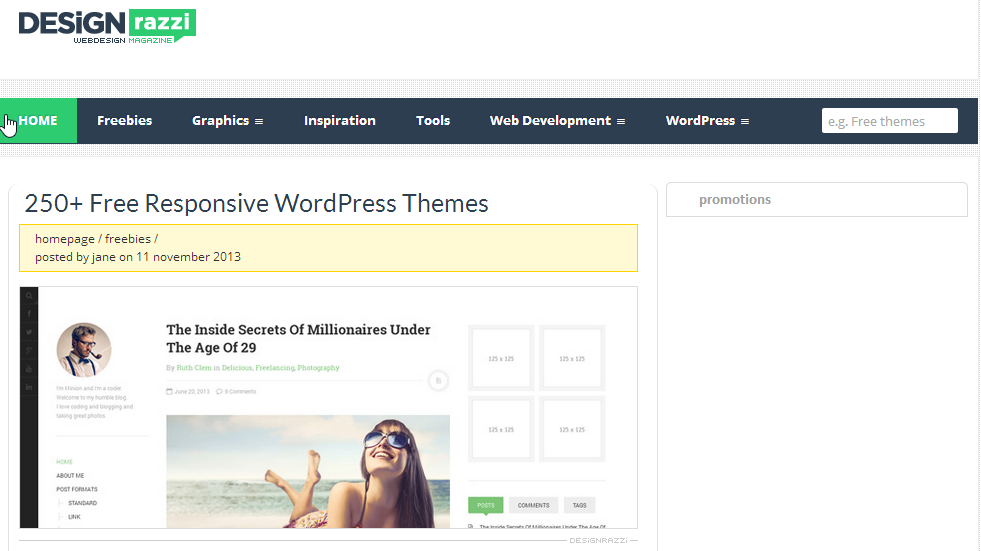The width and height of the screenshot is (981, 551).
Task: Open the Tools navigation item
Action: (433, 121)
